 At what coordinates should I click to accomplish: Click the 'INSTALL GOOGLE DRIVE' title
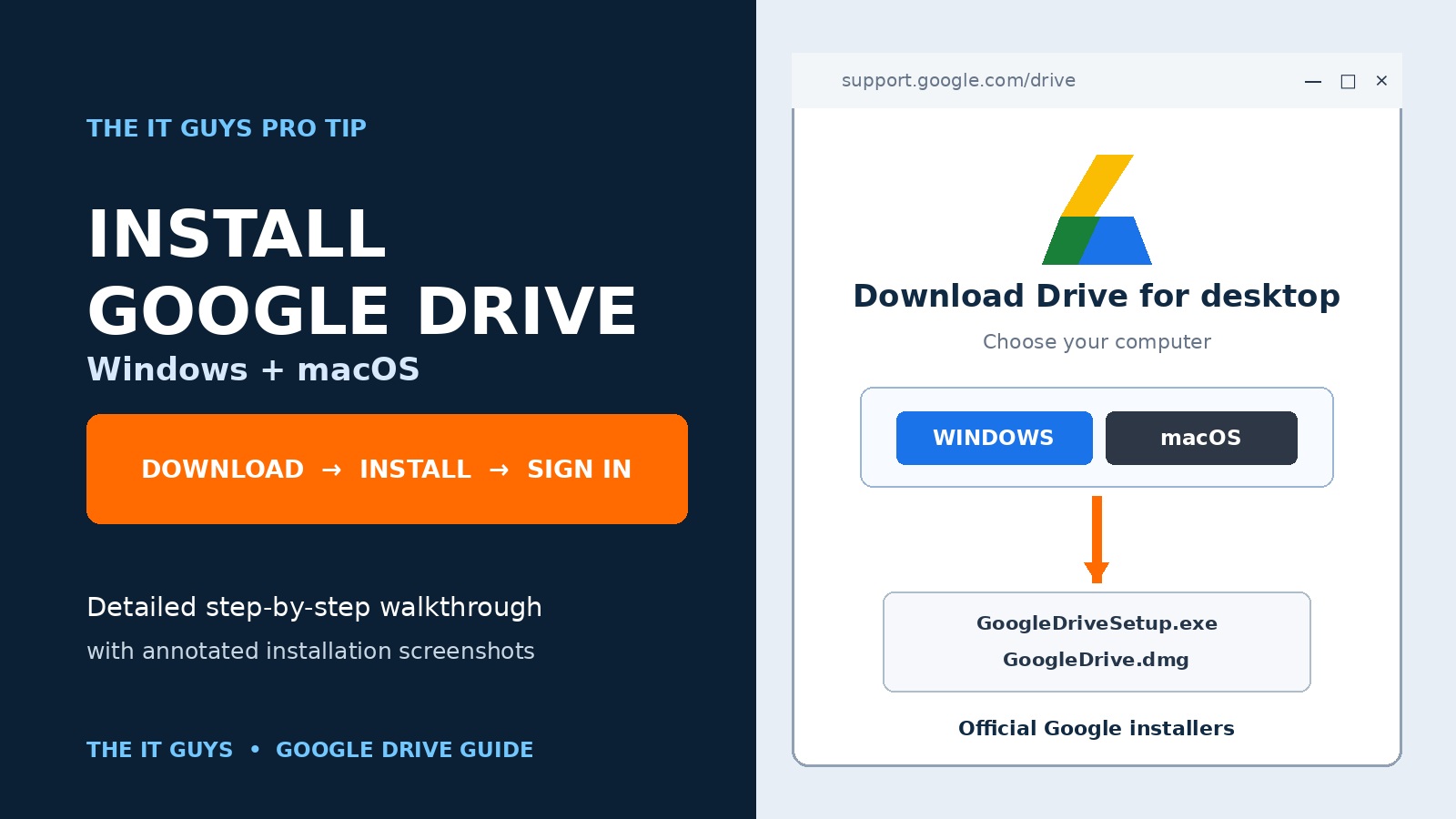tap(362, 271)
